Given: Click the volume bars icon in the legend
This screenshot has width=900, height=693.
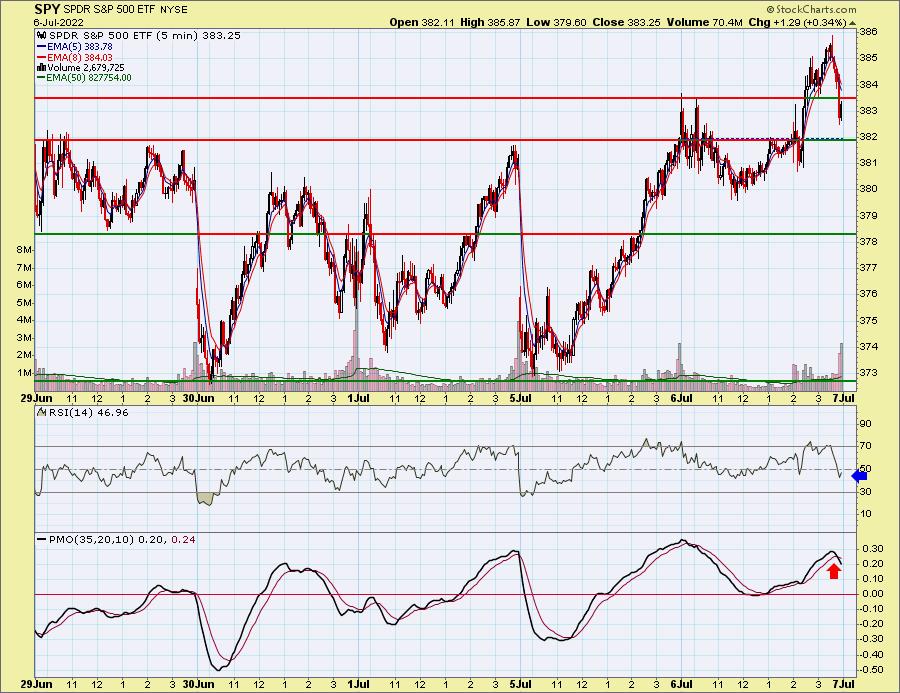Looking at the screenshot, I should pyautogui.click(x=41, y=68).
